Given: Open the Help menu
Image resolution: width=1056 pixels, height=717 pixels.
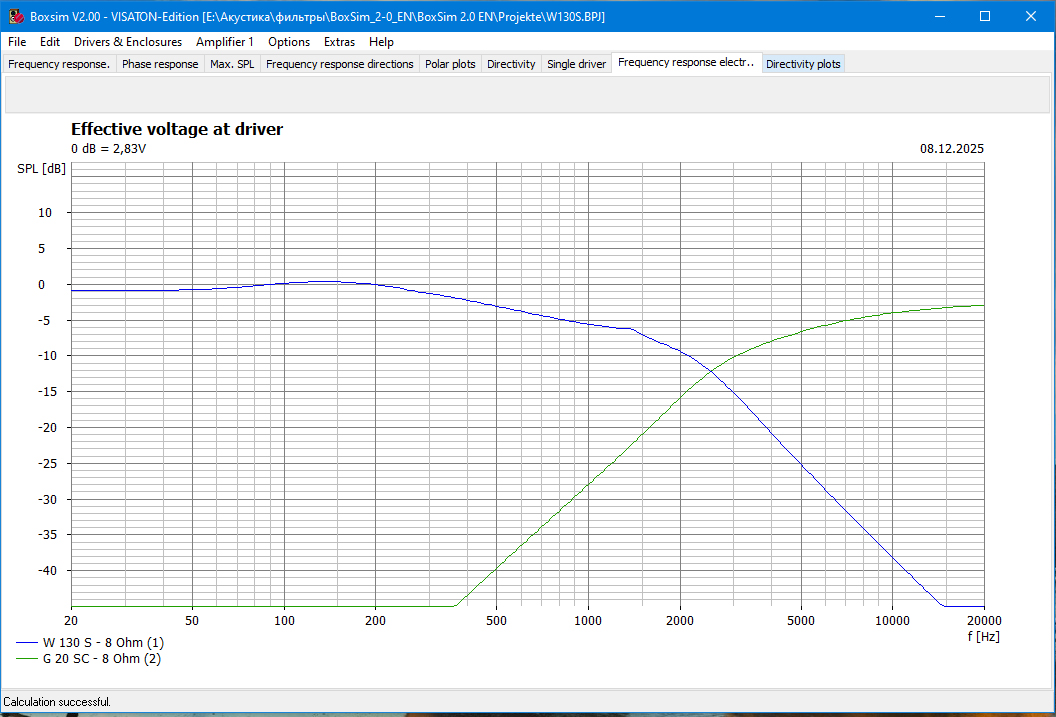Looking at the screenshot, I should [381, 42].
